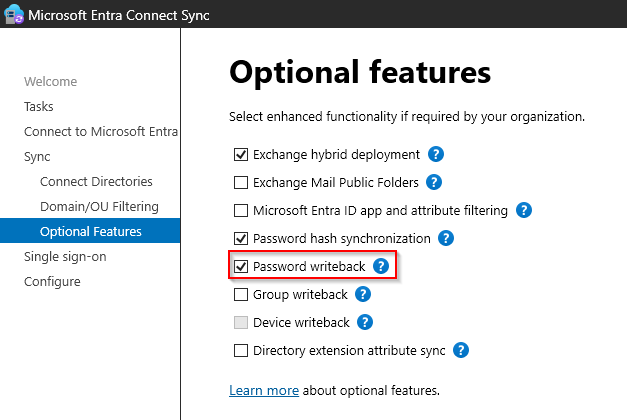Image resolution: width=627 pixels, height=420 pixels.
Task: View help for Device writeback
Action: click(365, 322)
